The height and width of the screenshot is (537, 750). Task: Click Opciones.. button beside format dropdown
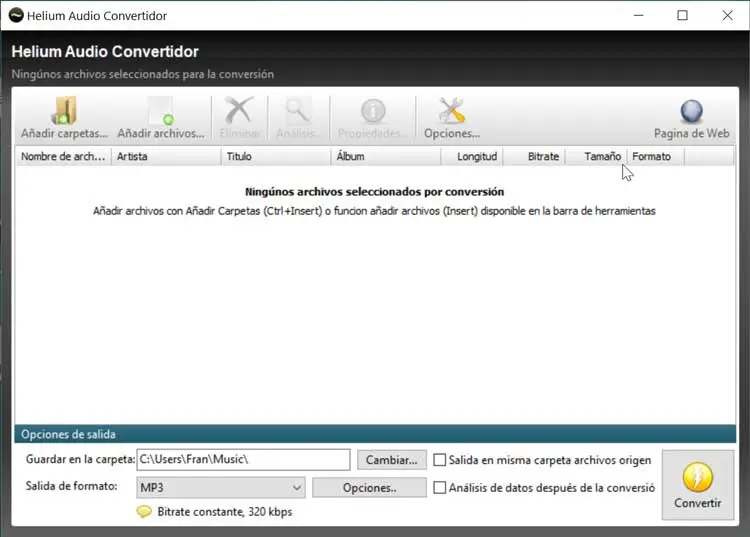369,488
